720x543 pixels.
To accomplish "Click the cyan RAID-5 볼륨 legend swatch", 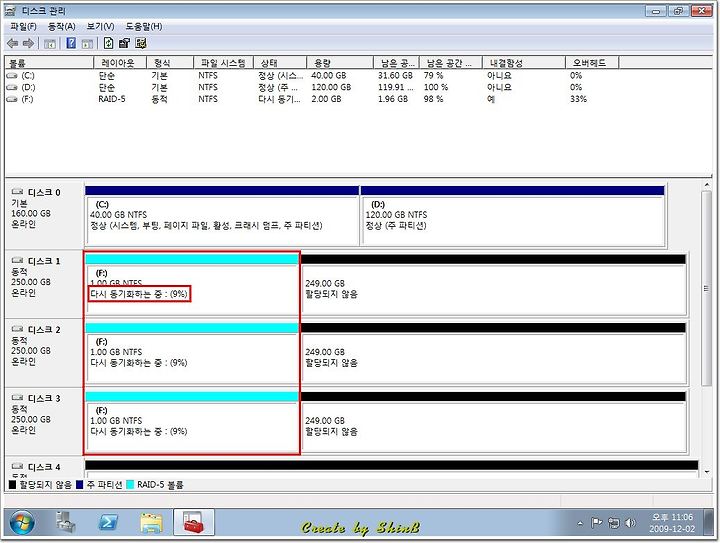I will pos(130,485).
